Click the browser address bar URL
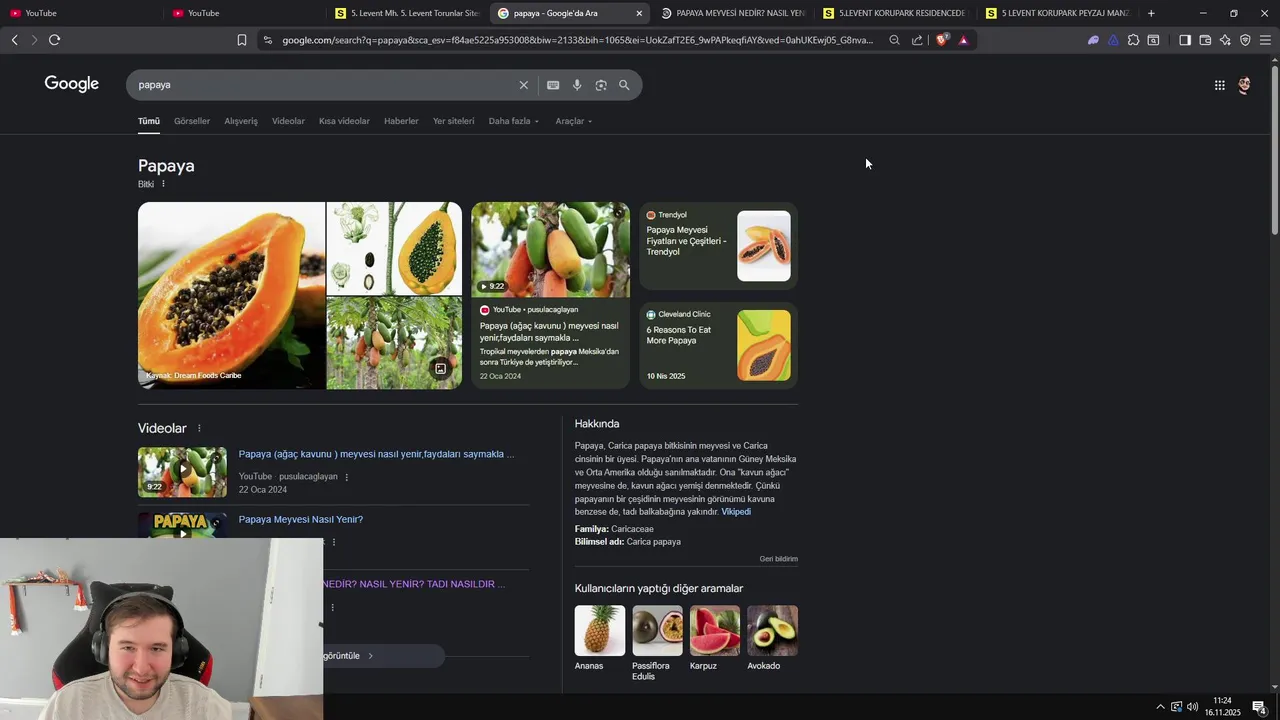1280x720 pixels. [577, 40]
